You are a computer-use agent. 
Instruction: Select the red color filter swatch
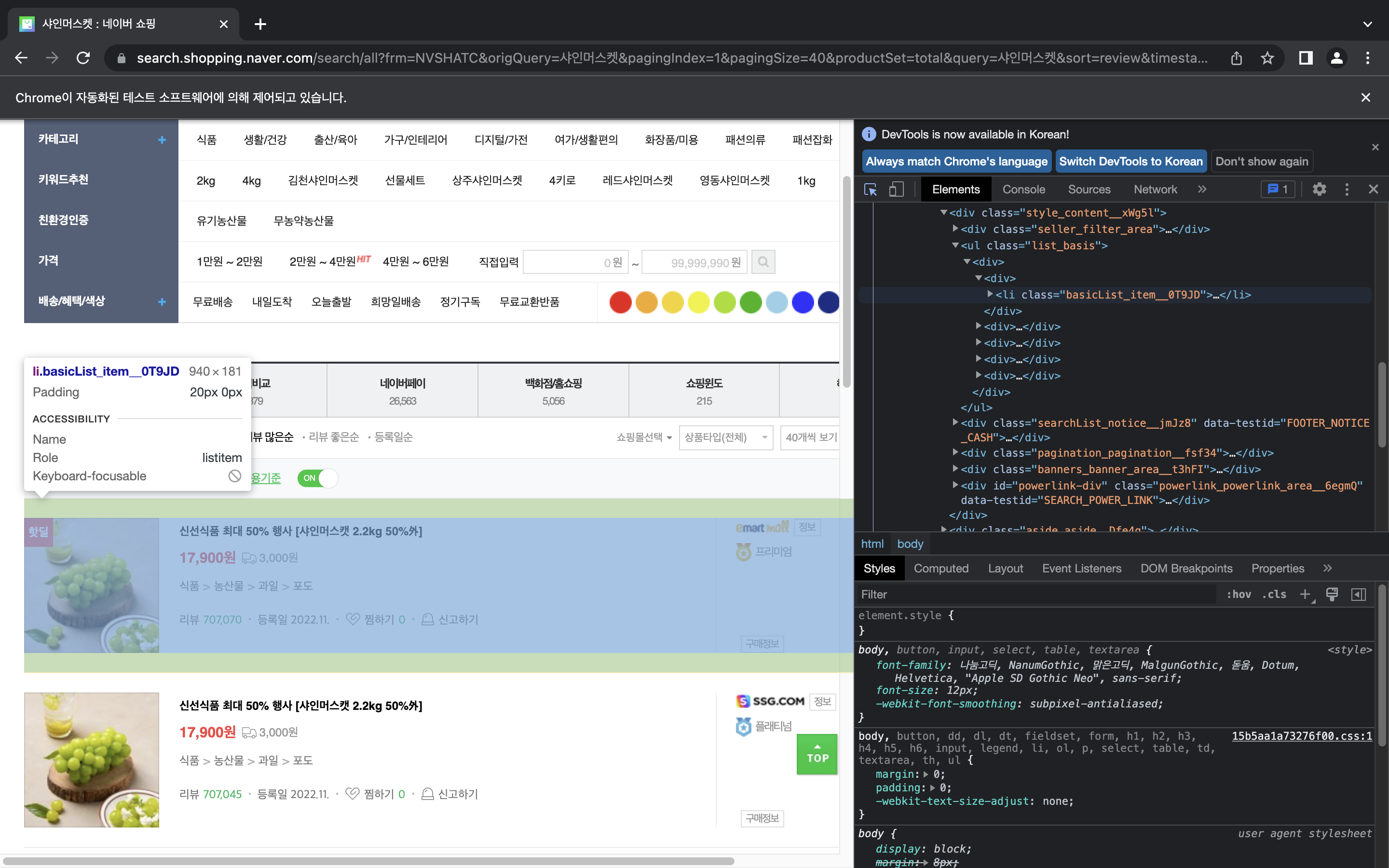(x=620, y=302)
